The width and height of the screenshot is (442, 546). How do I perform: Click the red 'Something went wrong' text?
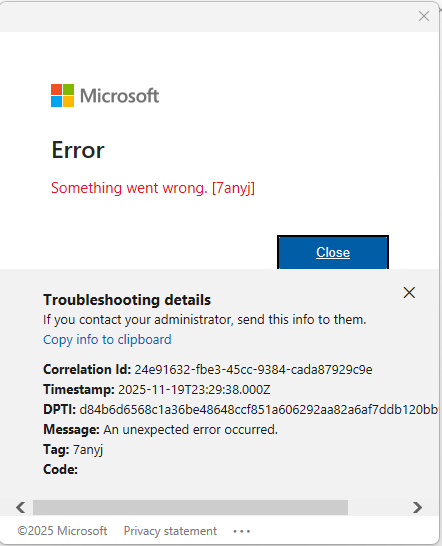(153, 188)
